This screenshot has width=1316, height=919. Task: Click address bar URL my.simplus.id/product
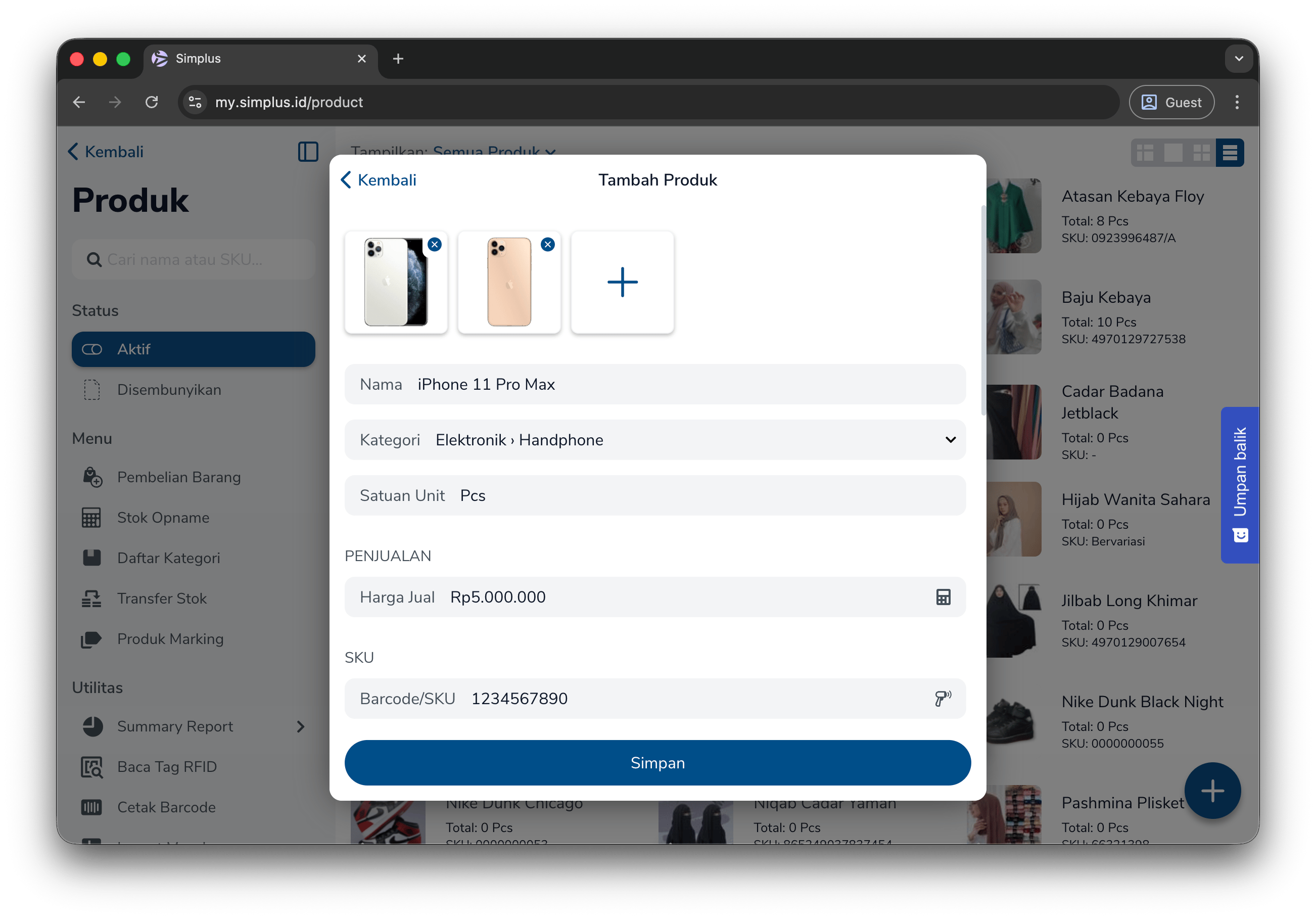pos(289,102)
